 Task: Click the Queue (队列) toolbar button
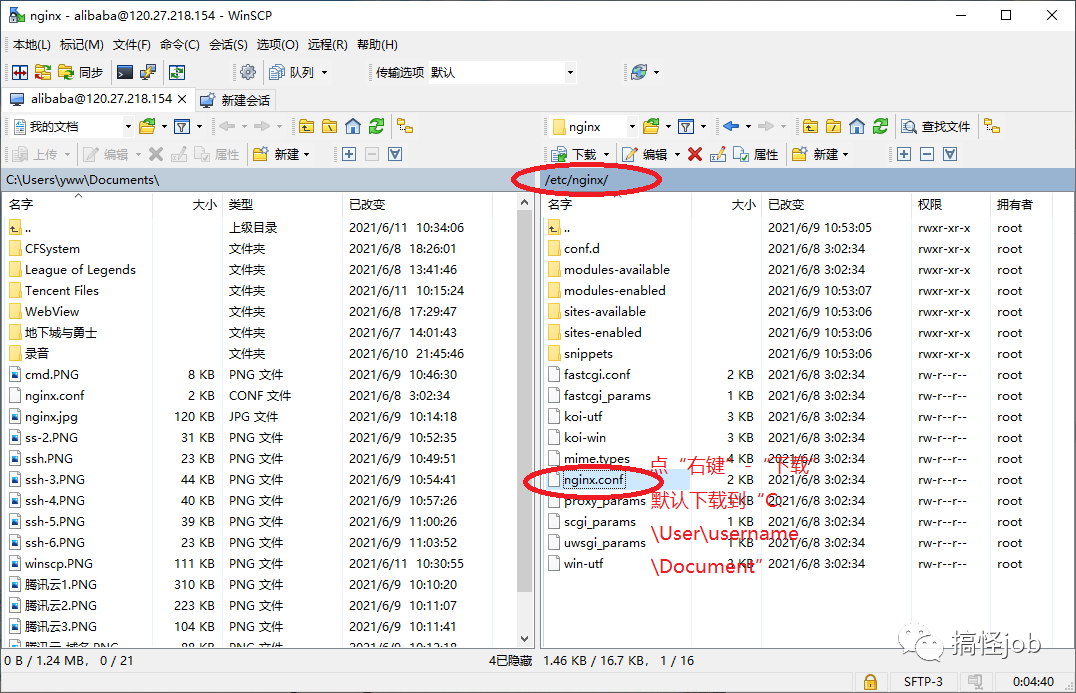[x=292, y=72]
